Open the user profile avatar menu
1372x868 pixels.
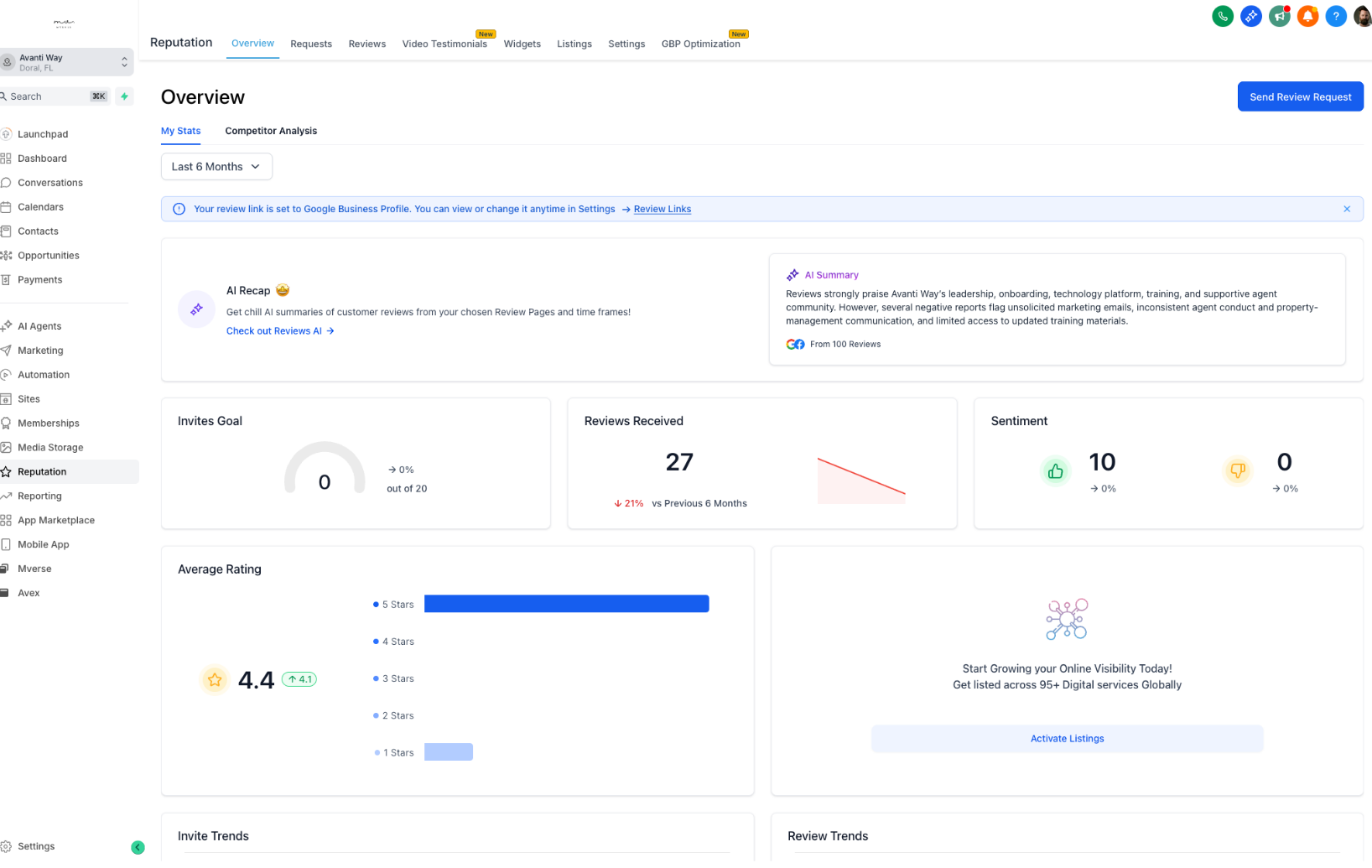point(1363,16)
